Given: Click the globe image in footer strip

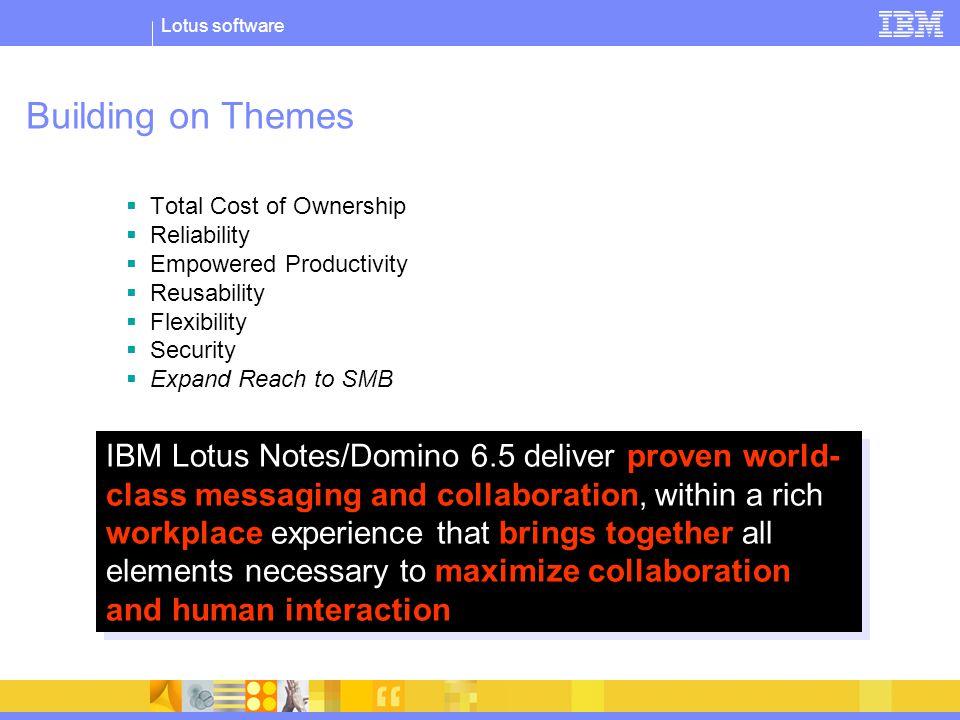Looking at the screenshot, I should coord(198,696).
